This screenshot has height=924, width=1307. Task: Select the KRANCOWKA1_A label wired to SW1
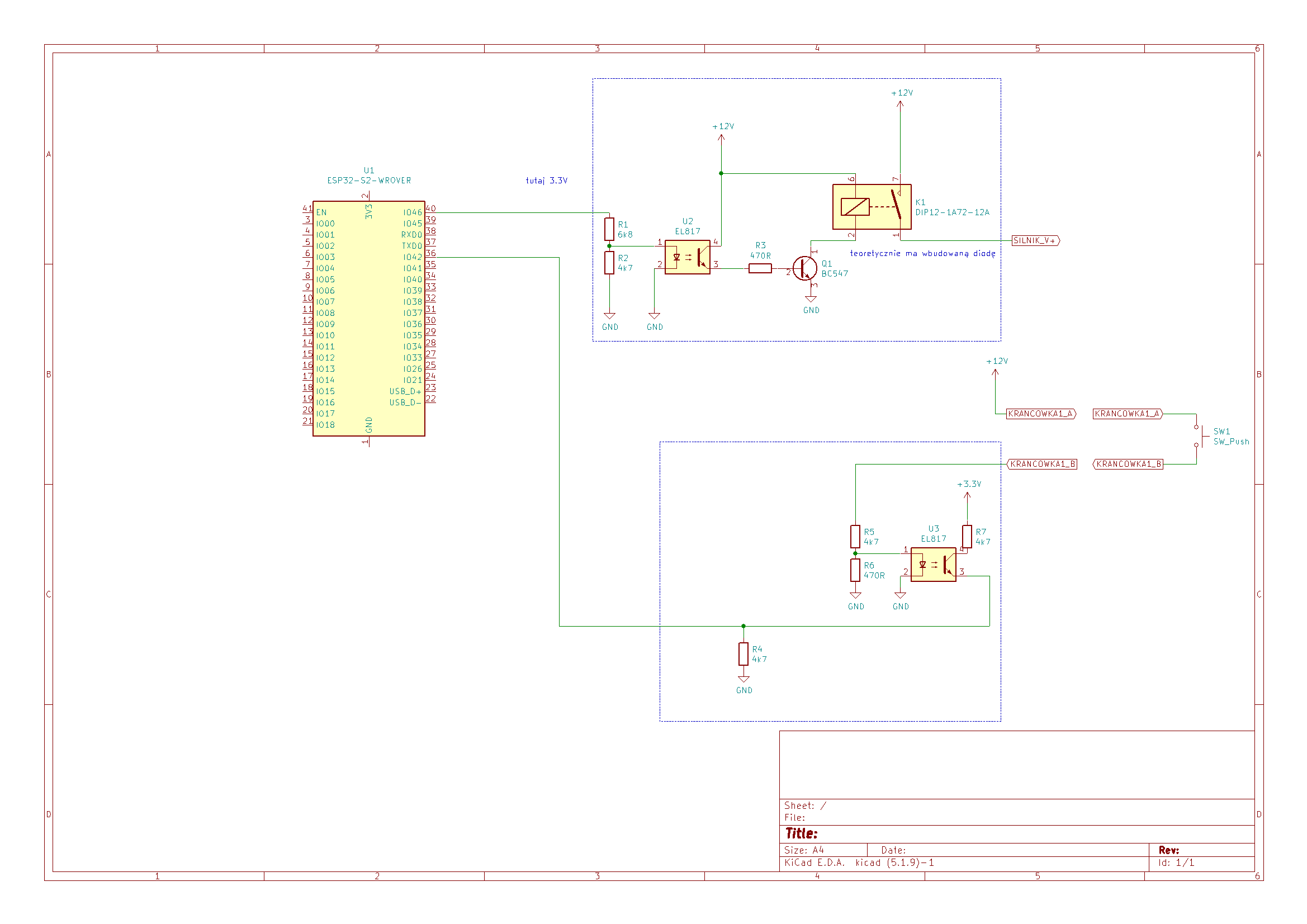[x=1128, y=414]
